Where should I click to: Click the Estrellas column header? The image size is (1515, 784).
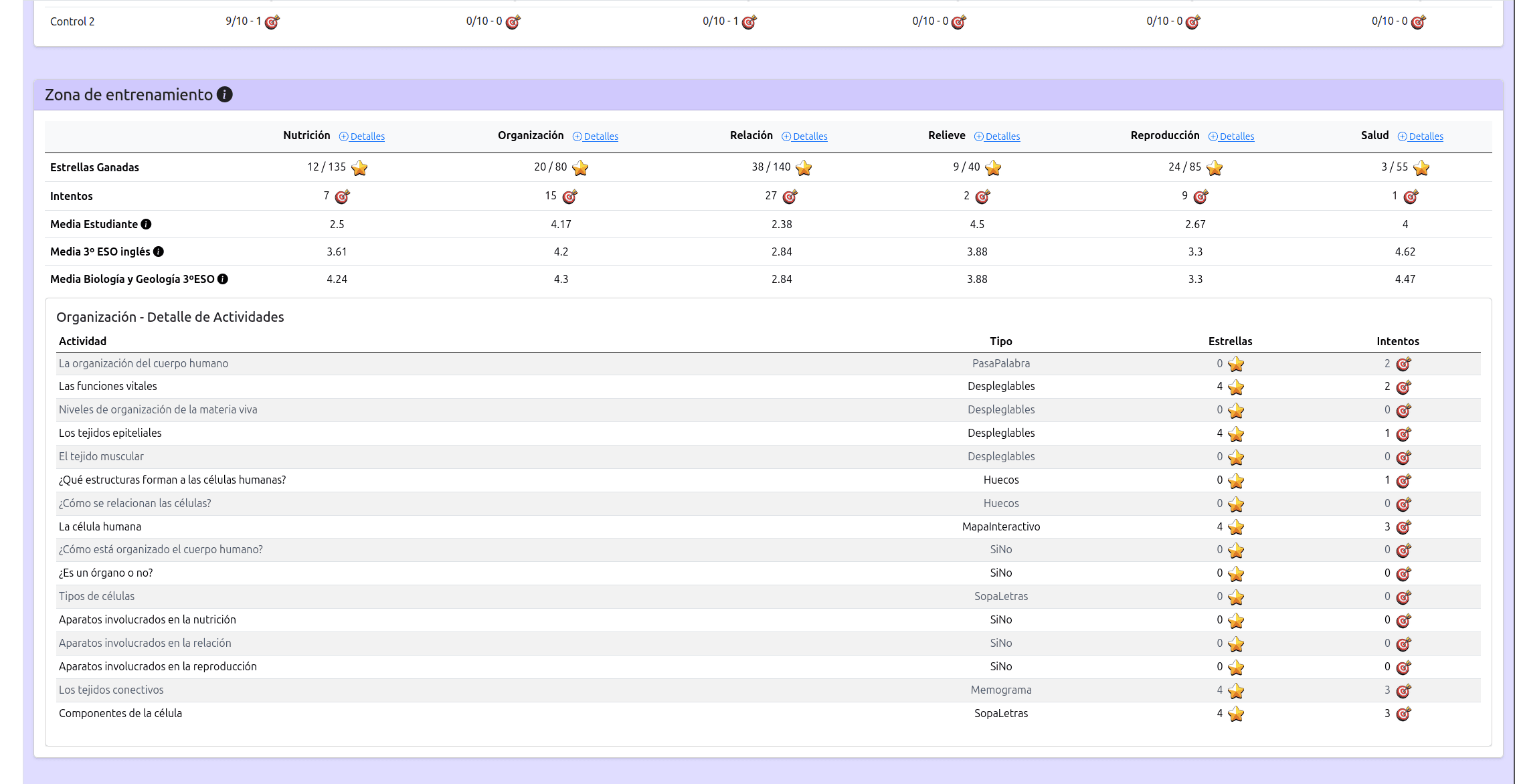click(x=1231, y=341)
